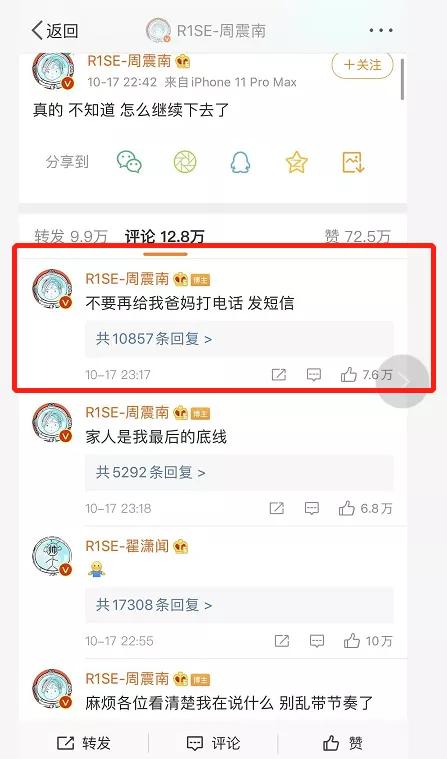The image size is (447, 759).
Task: Switch to 转发 9.9万 tab
Action: coord(71,237)
